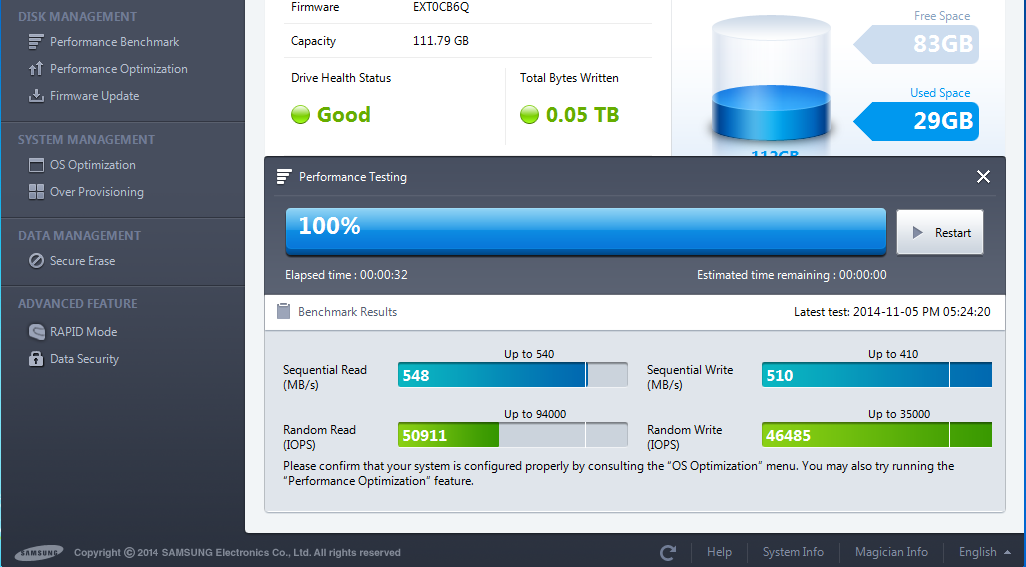Open Performance Benchmark in sidebar

click(x=115, y=42)
